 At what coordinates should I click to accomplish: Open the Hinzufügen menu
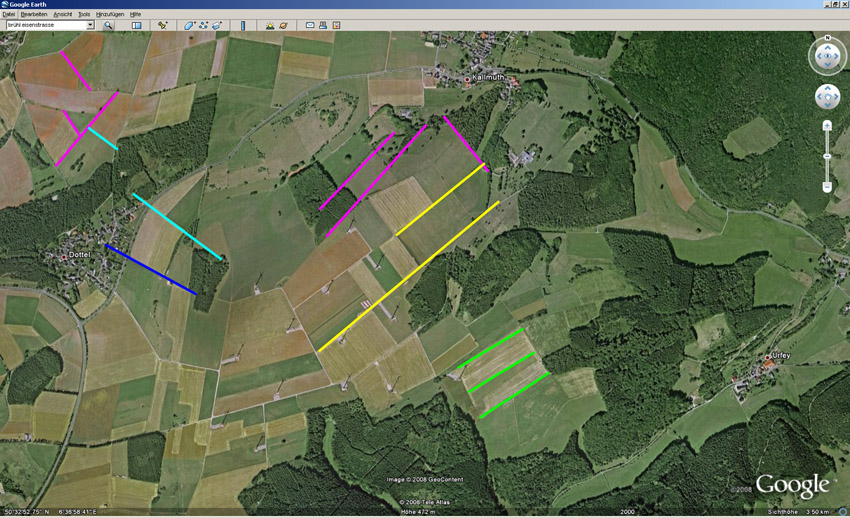110,14
